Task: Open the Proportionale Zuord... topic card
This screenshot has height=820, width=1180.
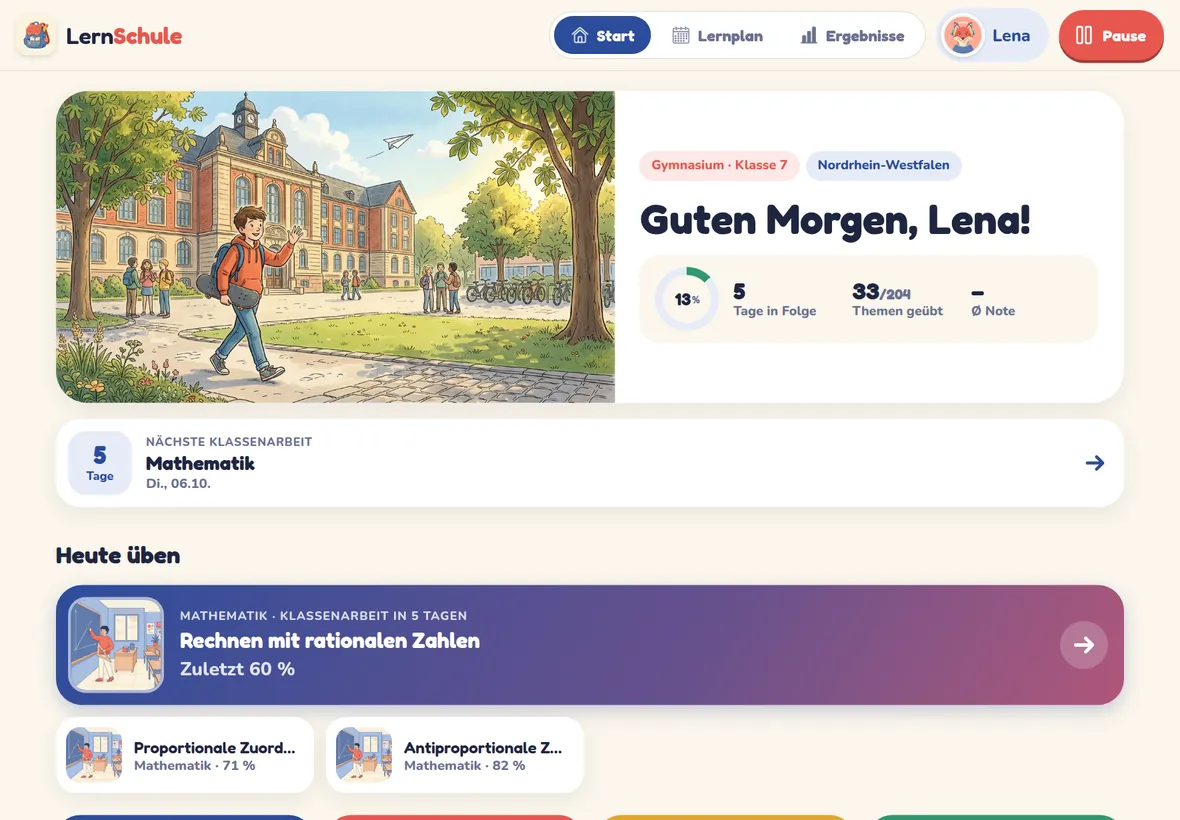Action: pyautogui.click(x=185, y=755)
